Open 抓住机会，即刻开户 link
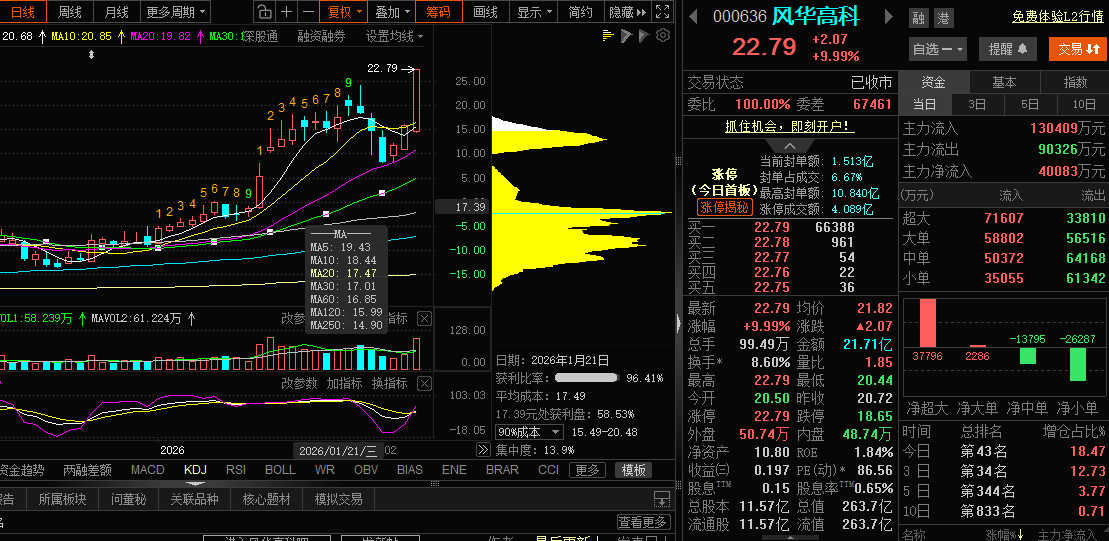 click(789, 127)
